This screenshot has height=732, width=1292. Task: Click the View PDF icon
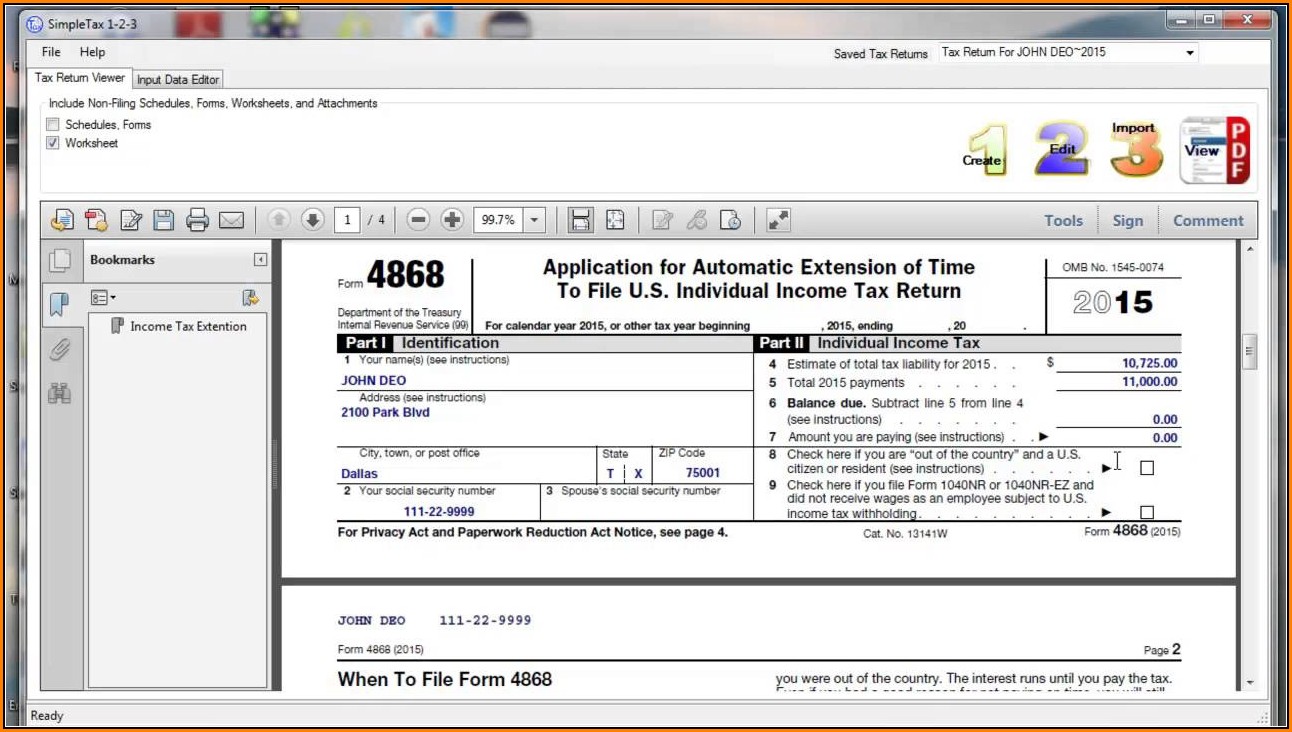coord(1215,150)
